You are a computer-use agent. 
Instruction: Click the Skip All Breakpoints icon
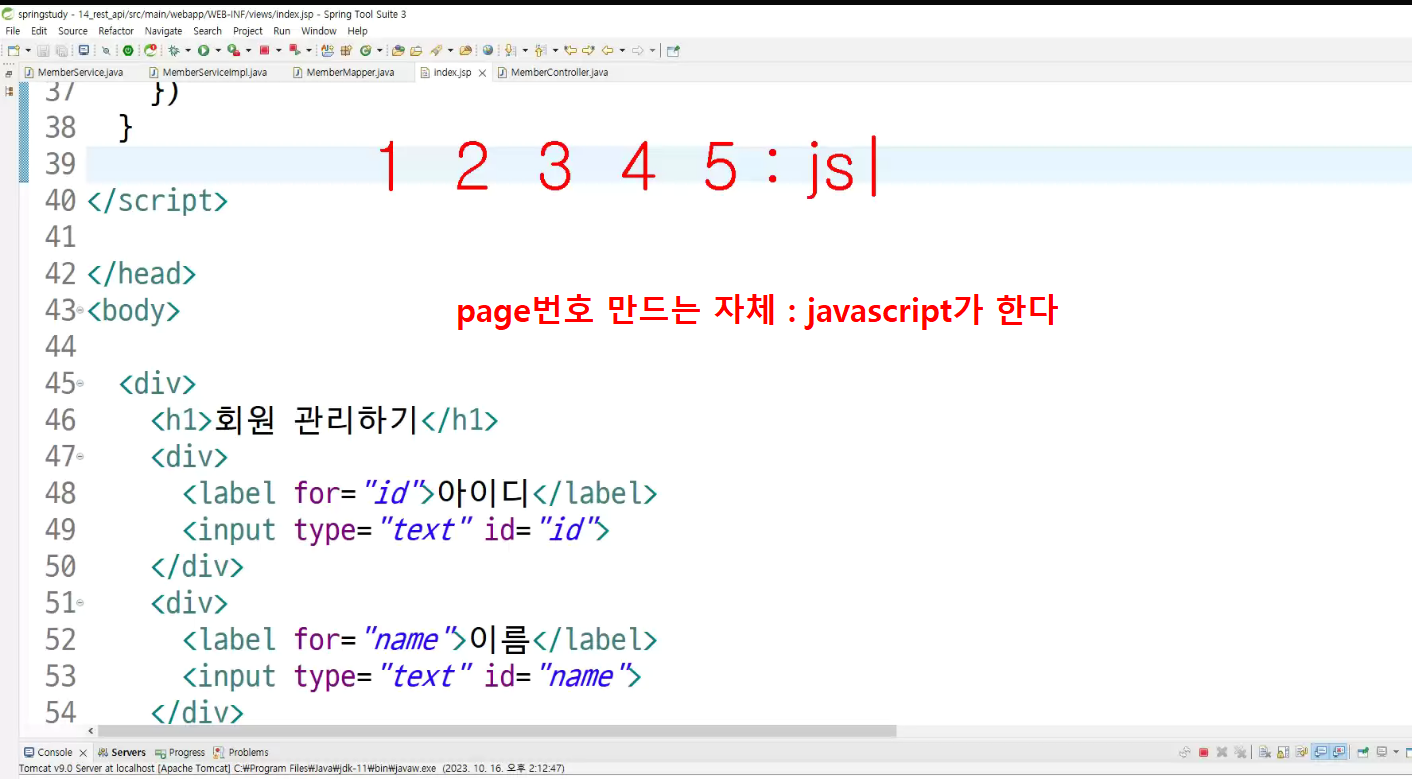tap(106, 50)
